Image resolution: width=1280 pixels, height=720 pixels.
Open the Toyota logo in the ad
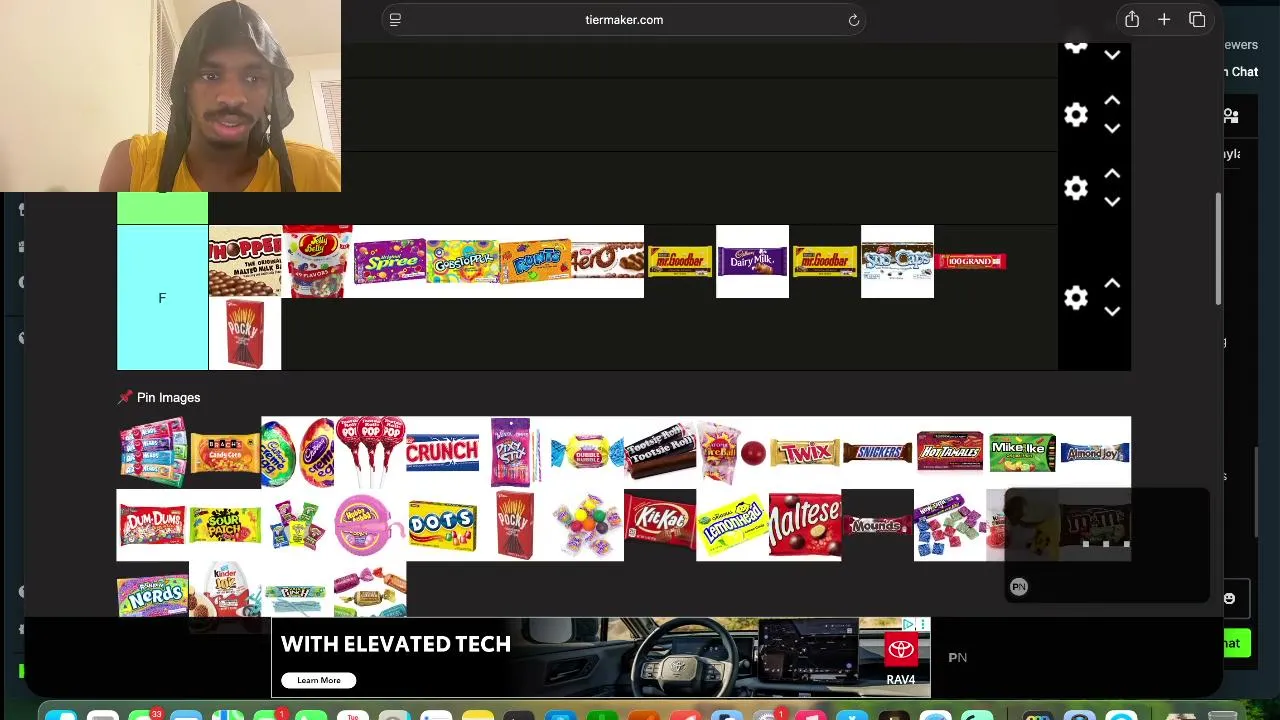pos(900,650)
